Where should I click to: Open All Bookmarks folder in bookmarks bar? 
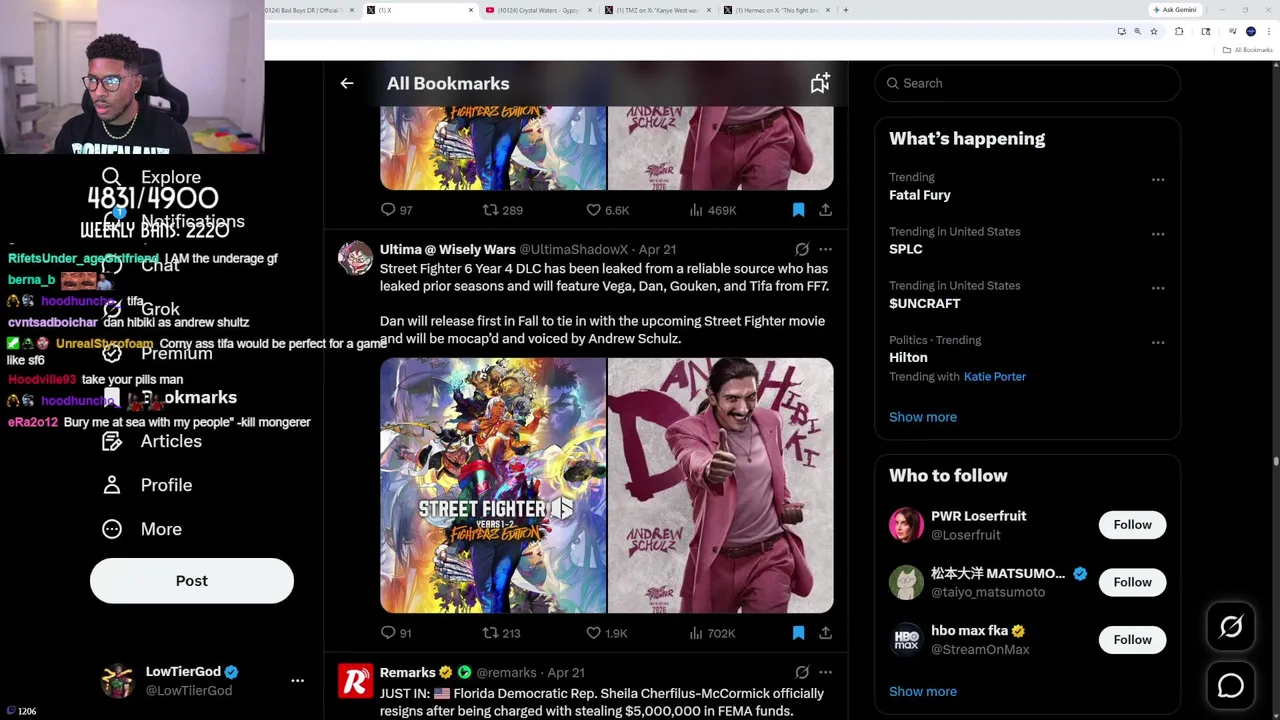[x=1249, y=50]
